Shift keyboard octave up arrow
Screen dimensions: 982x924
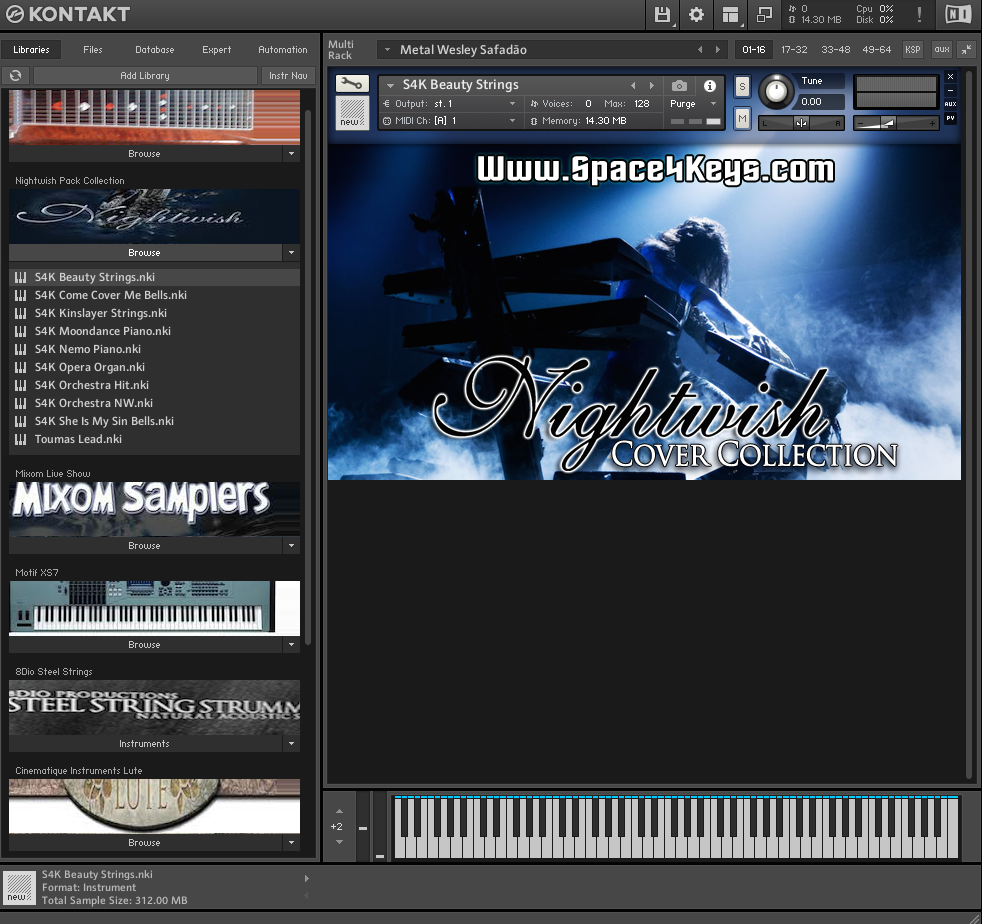coord(339,811)
